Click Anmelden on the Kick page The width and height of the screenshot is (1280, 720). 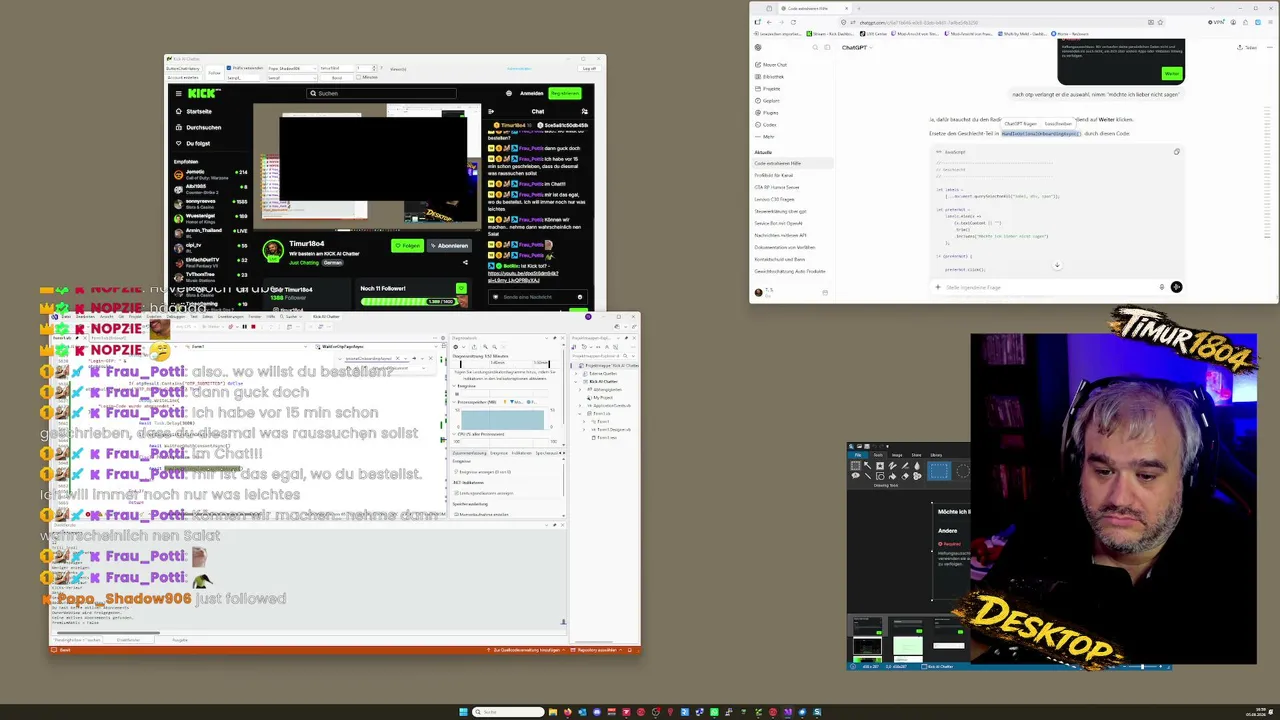click(x=532, y=93)
